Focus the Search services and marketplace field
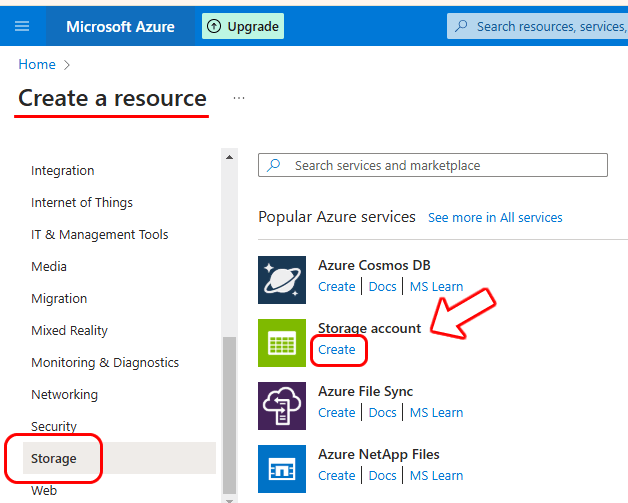Image resolution: width=628 pixels, height=503 pixels. tap(433, 165)
